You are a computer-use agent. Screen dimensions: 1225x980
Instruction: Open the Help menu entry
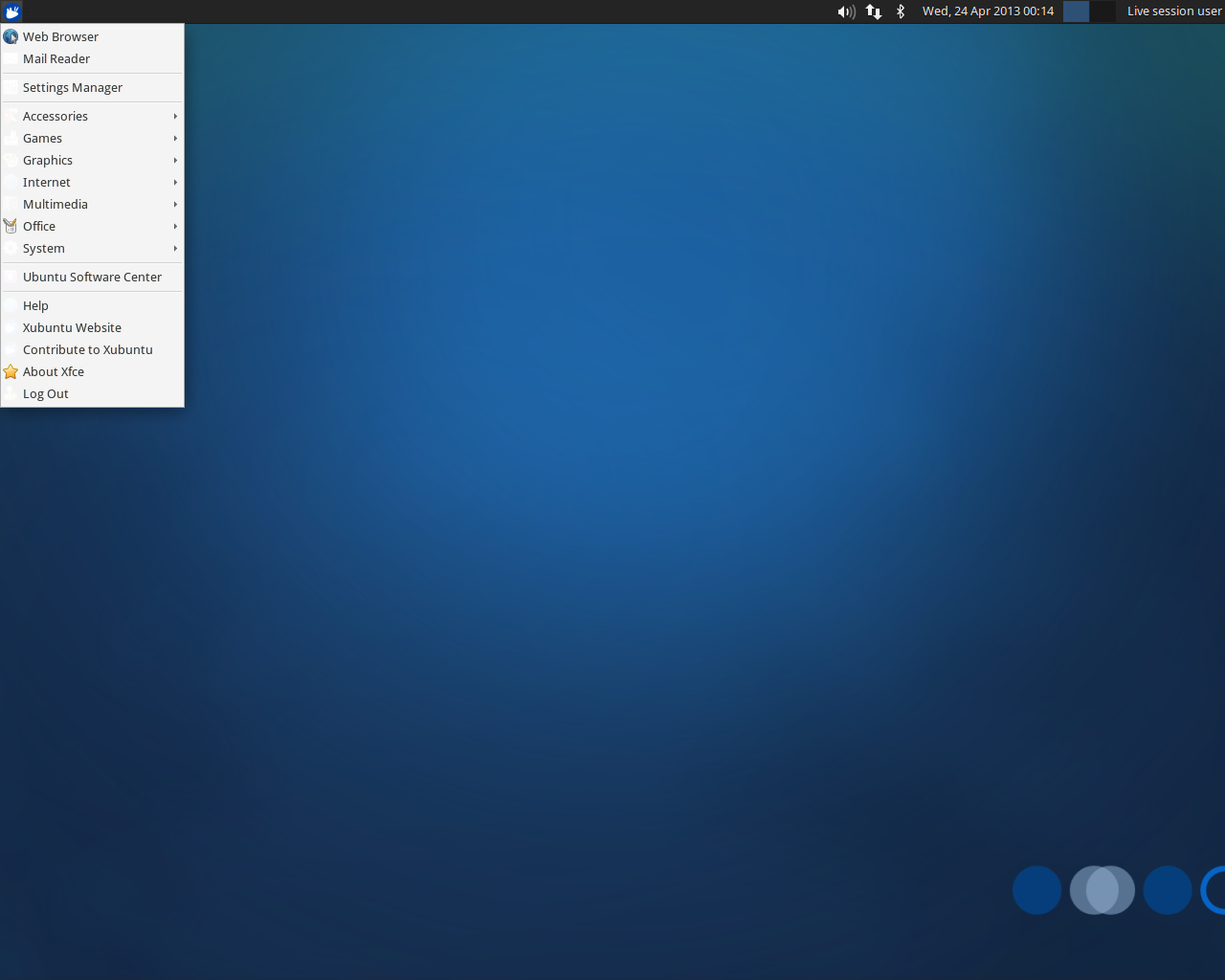click(92, 305)
